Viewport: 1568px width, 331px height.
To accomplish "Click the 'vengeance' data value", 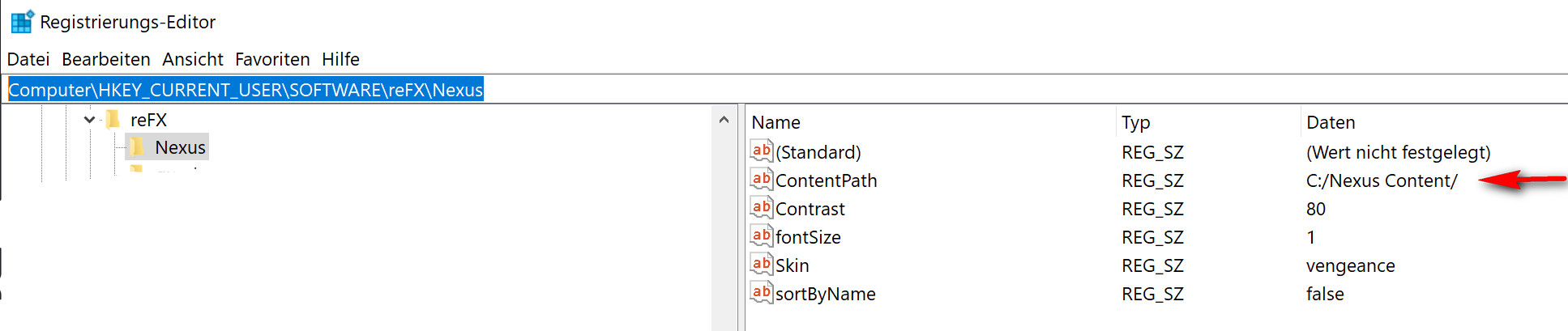I will pyautogui.click(x=1350, y=265).
